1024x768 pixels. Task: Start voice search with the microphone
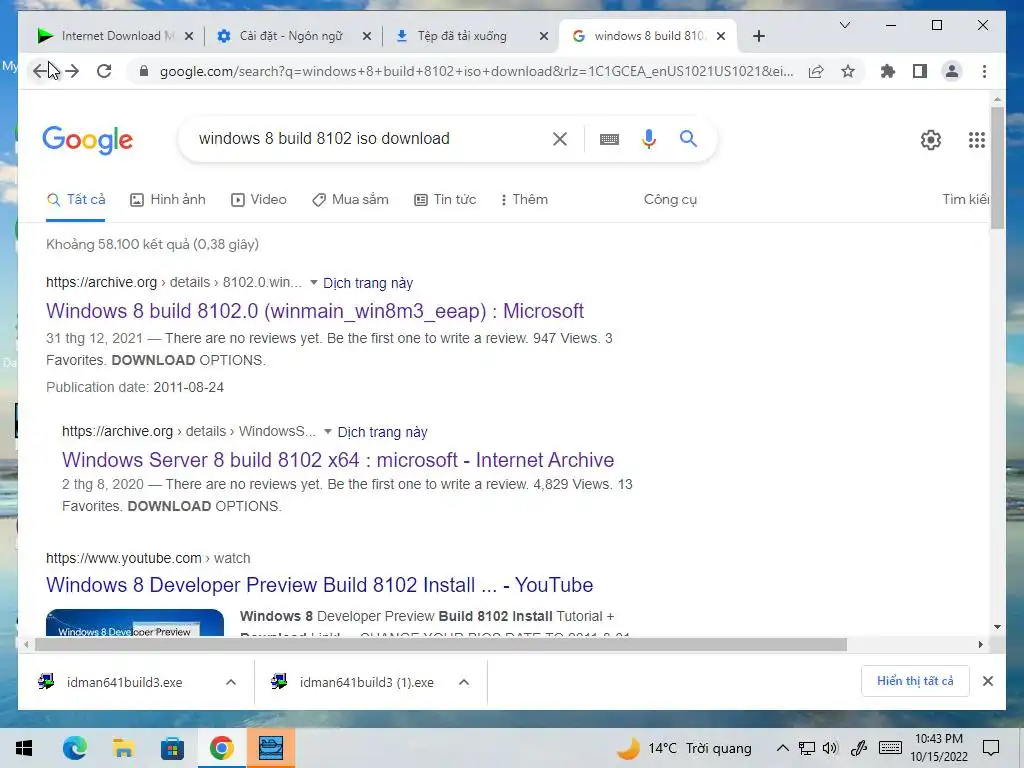648,138
